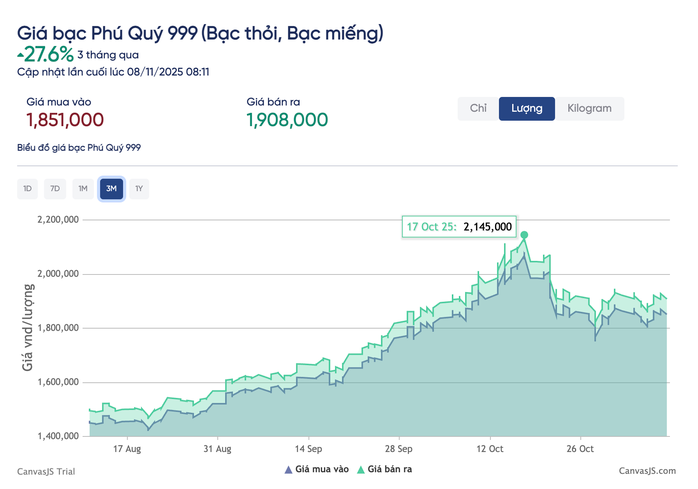The width and height of the screenshot is (698, 489).
Task: Select the active 3M range button
Action: tap(111, 188)
